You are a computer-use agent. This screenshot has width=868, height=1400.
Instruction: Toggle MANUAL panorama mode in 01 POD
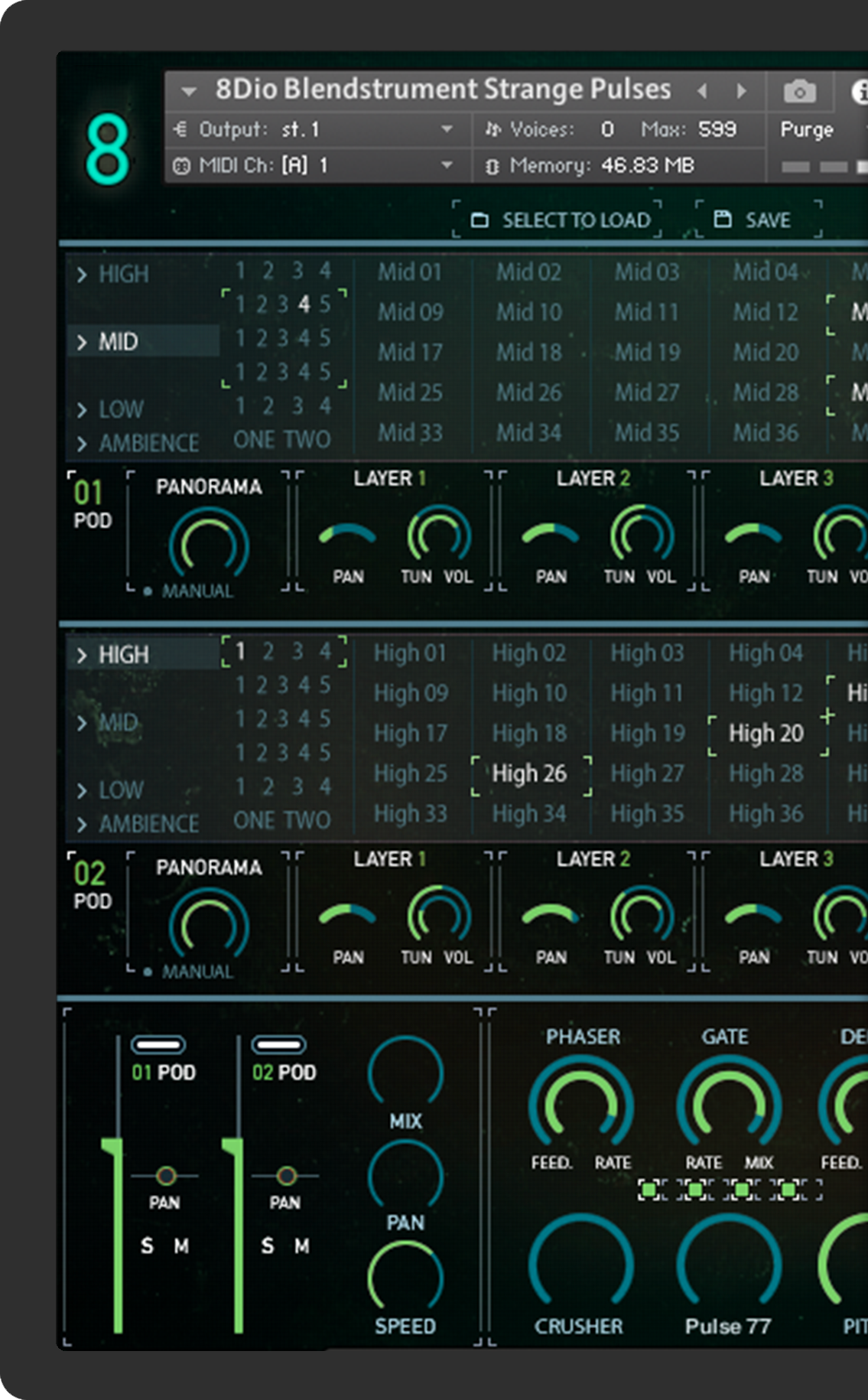(x=188, y=591)
